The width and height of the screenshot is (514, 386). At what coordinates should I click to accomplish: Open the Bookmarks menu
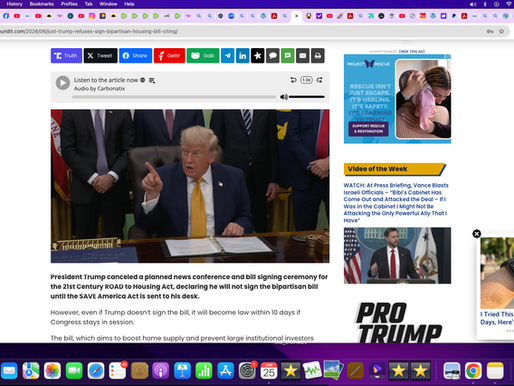(42, 4)
